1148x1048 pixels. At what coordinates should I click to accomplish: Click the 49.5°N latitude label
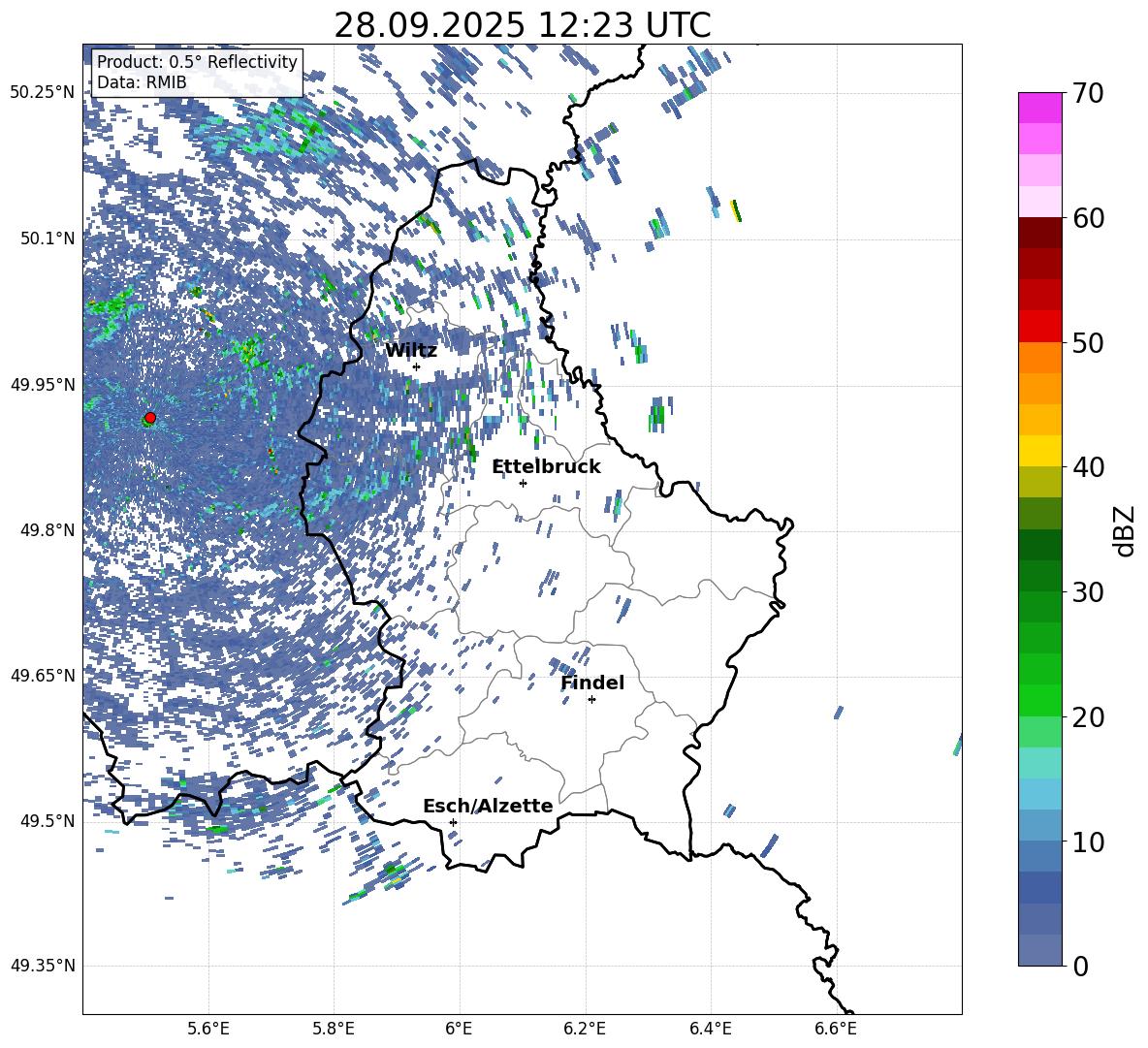pyautogui.click(x=47, y=820)
